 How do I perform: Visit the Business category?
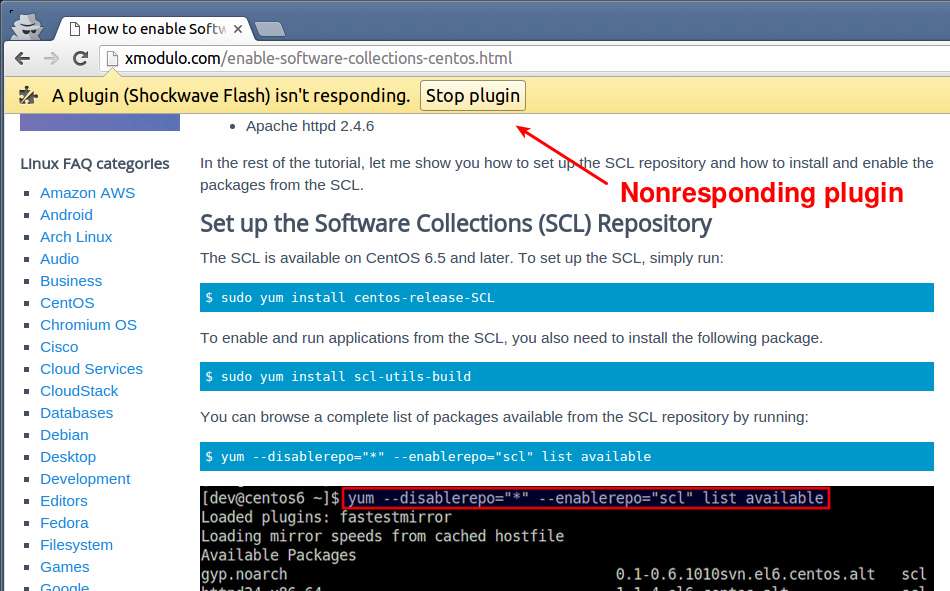[71, 281]
